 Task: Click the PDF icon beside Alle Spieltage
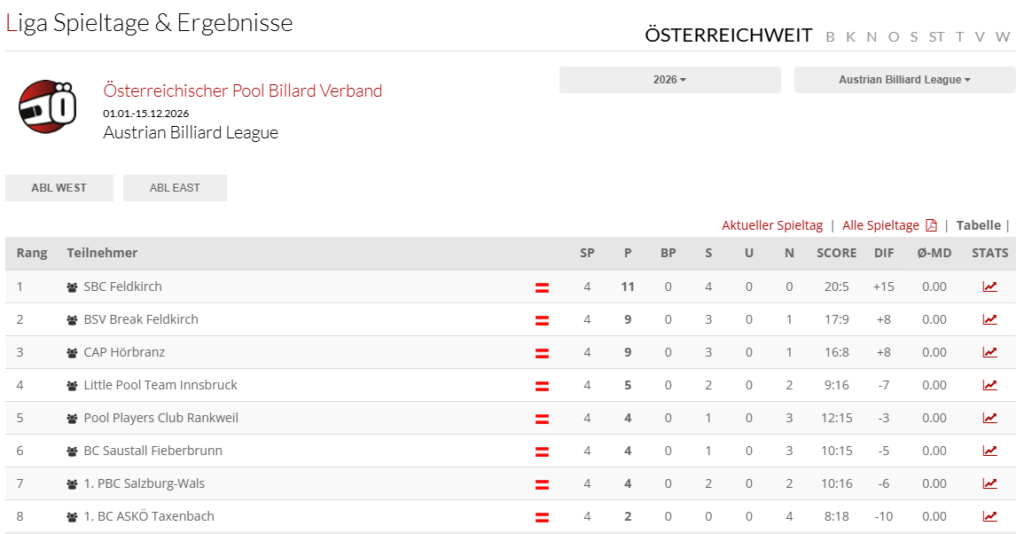(x=931, y=226)
